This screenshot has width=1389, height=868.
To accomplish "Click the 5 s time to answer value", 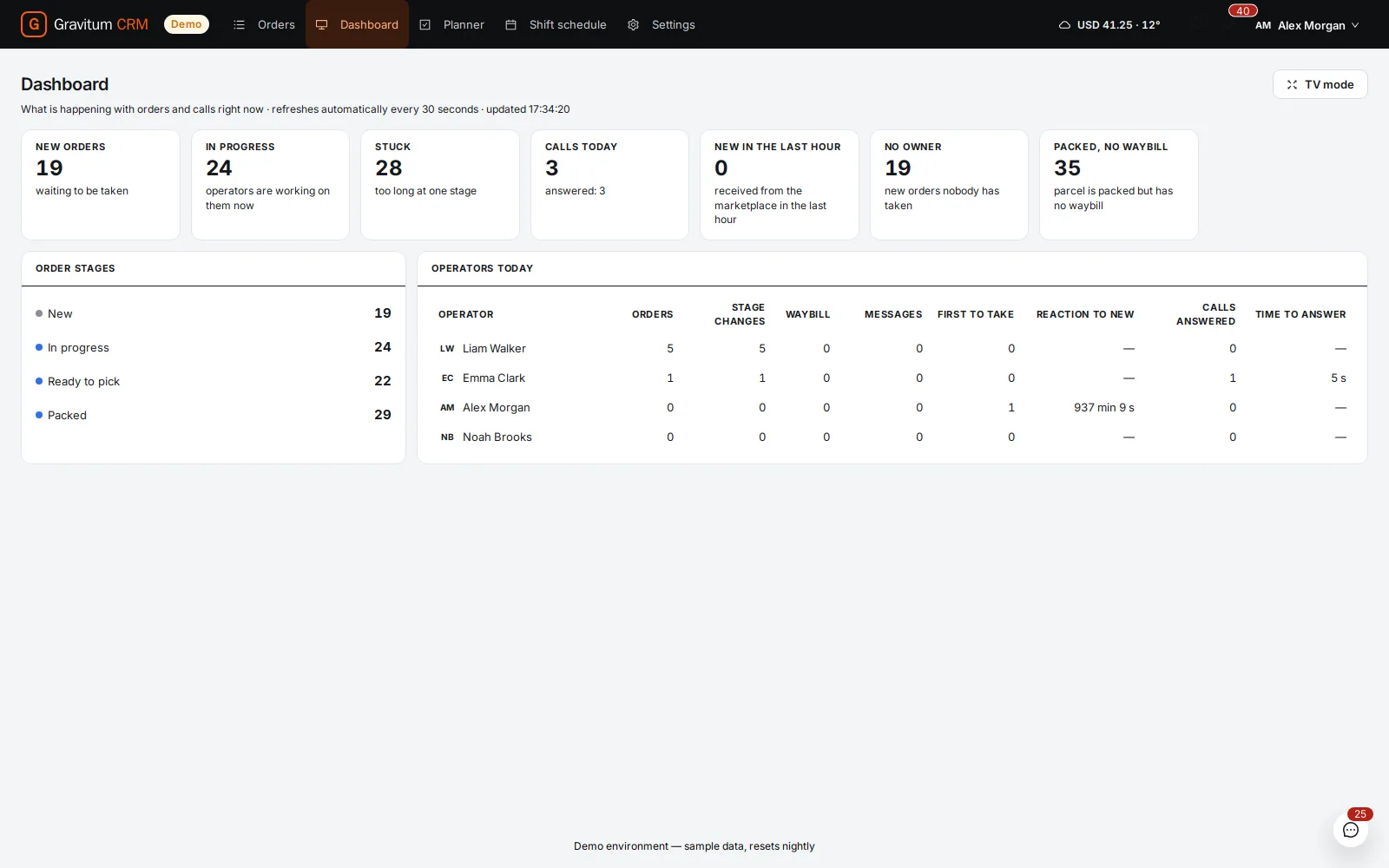I will (x=1339, y=378).
